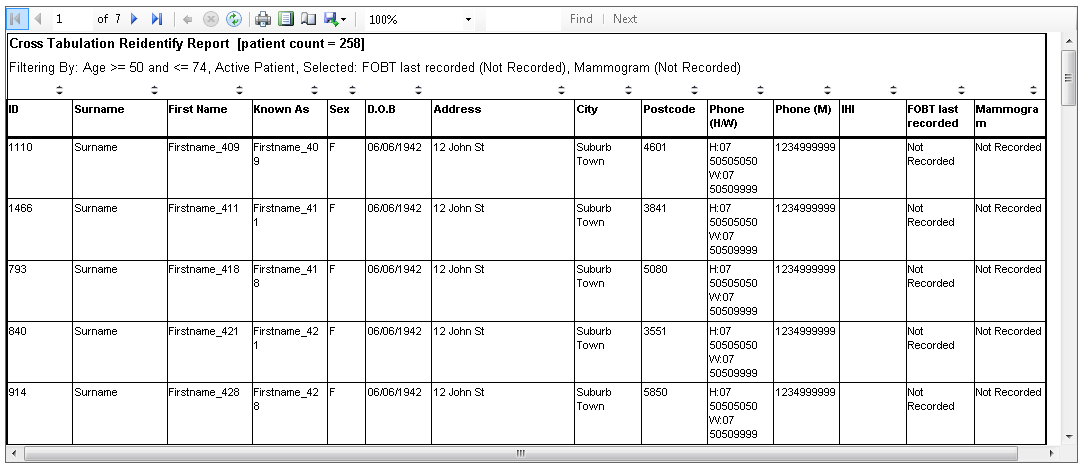Viewport: 1084px width, 472px height.
Task: Select the patient ID 1466 cell
Action: [39, 229]
